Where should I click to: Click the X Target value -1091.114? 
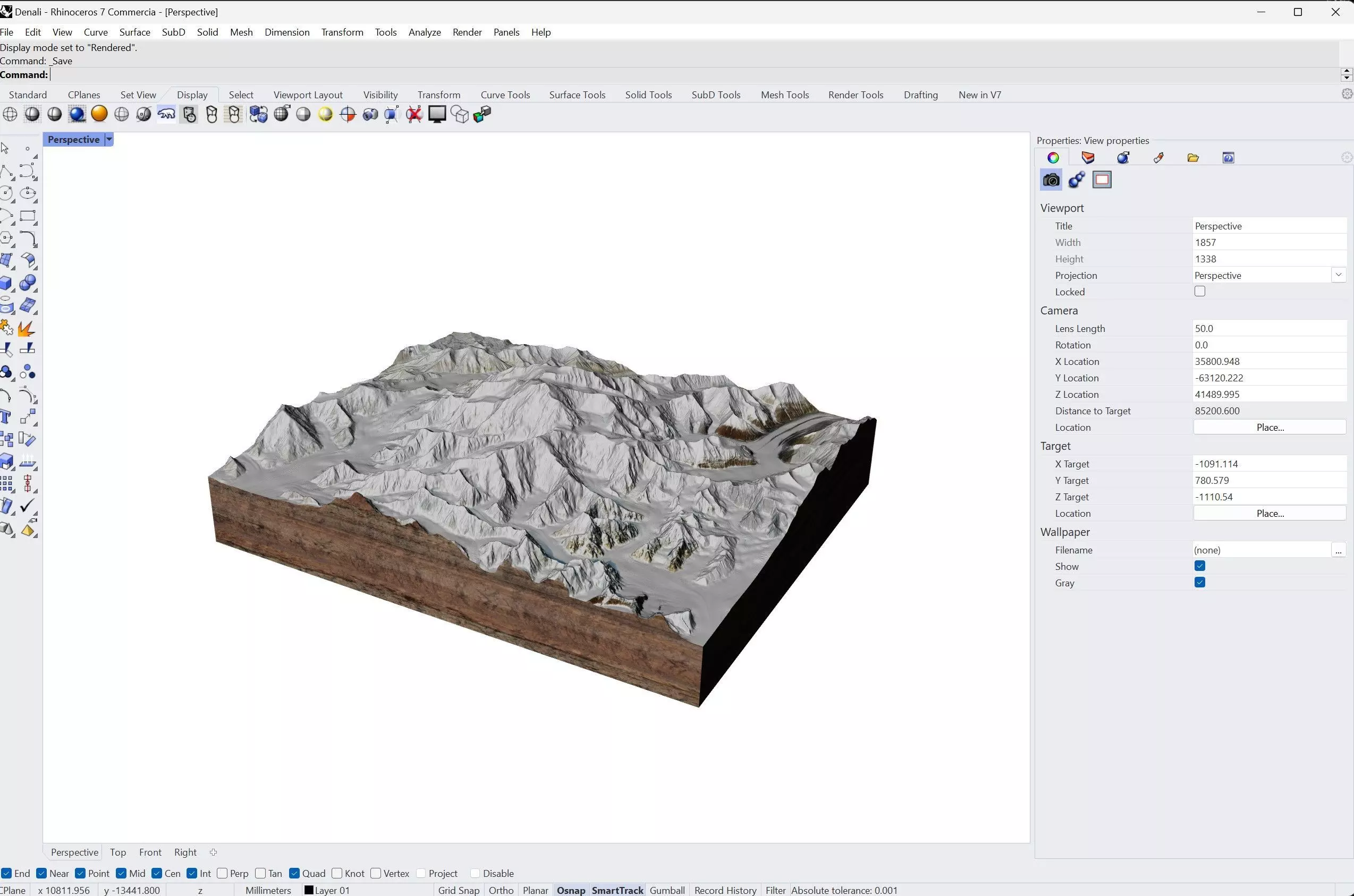pyautogui.click(x=1270, y=464)
